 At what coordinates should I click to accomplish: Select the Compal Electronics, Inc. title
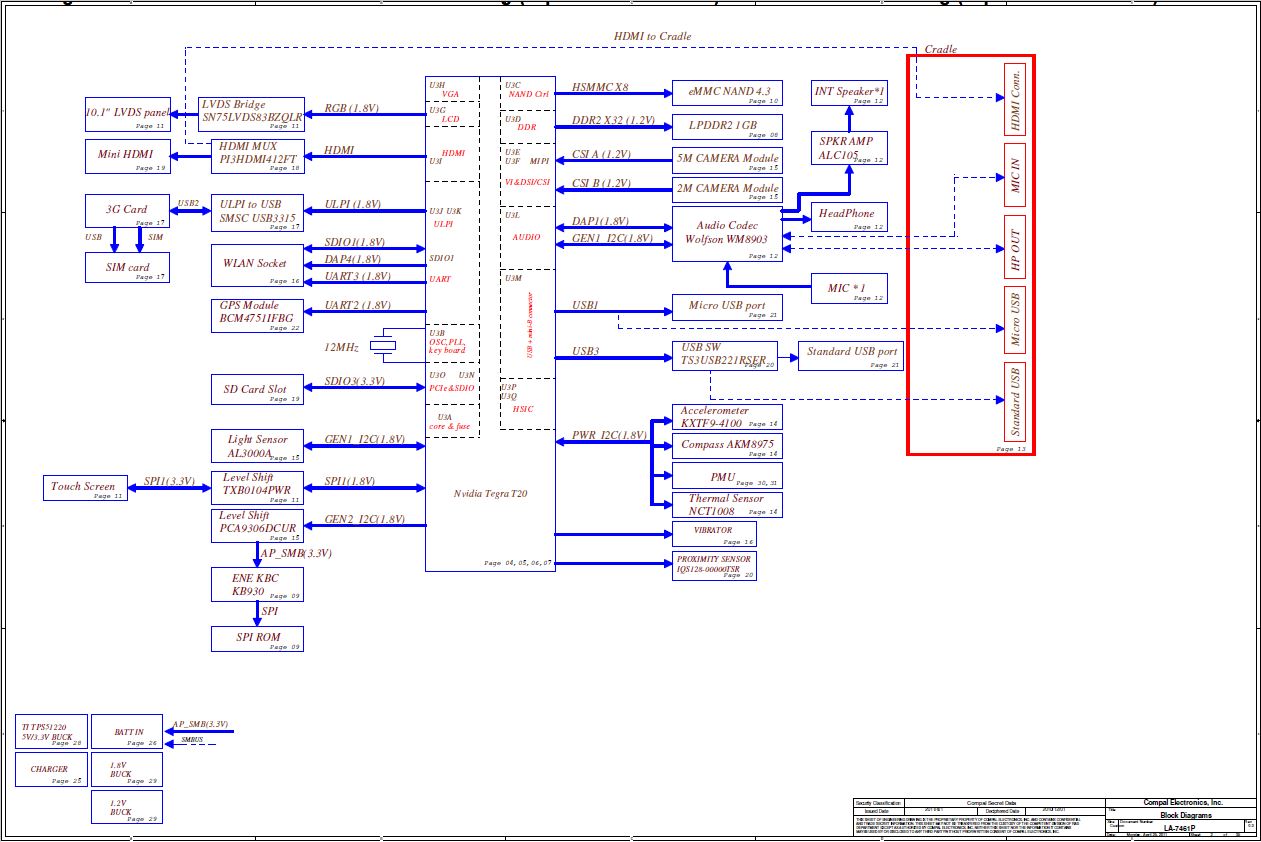coord(1184,802)
